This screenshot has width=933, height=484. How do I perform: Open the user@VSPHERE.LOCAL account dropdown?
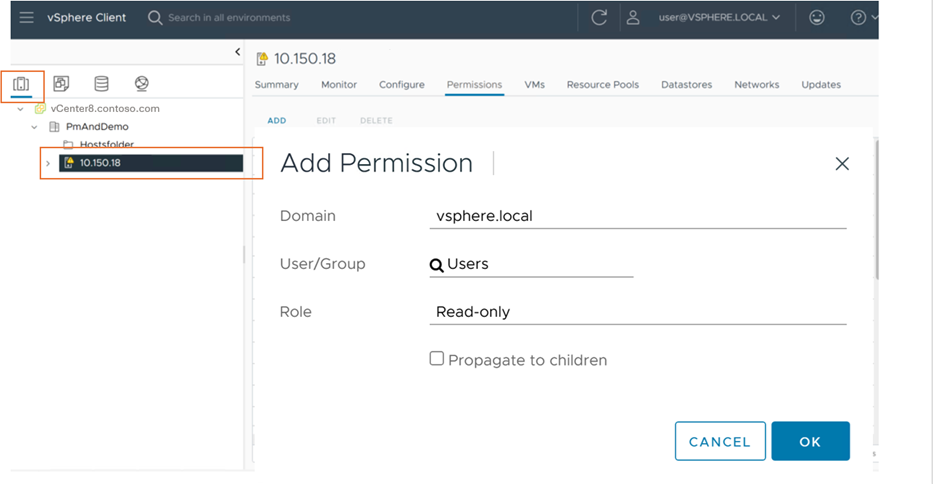click(719, 18)
